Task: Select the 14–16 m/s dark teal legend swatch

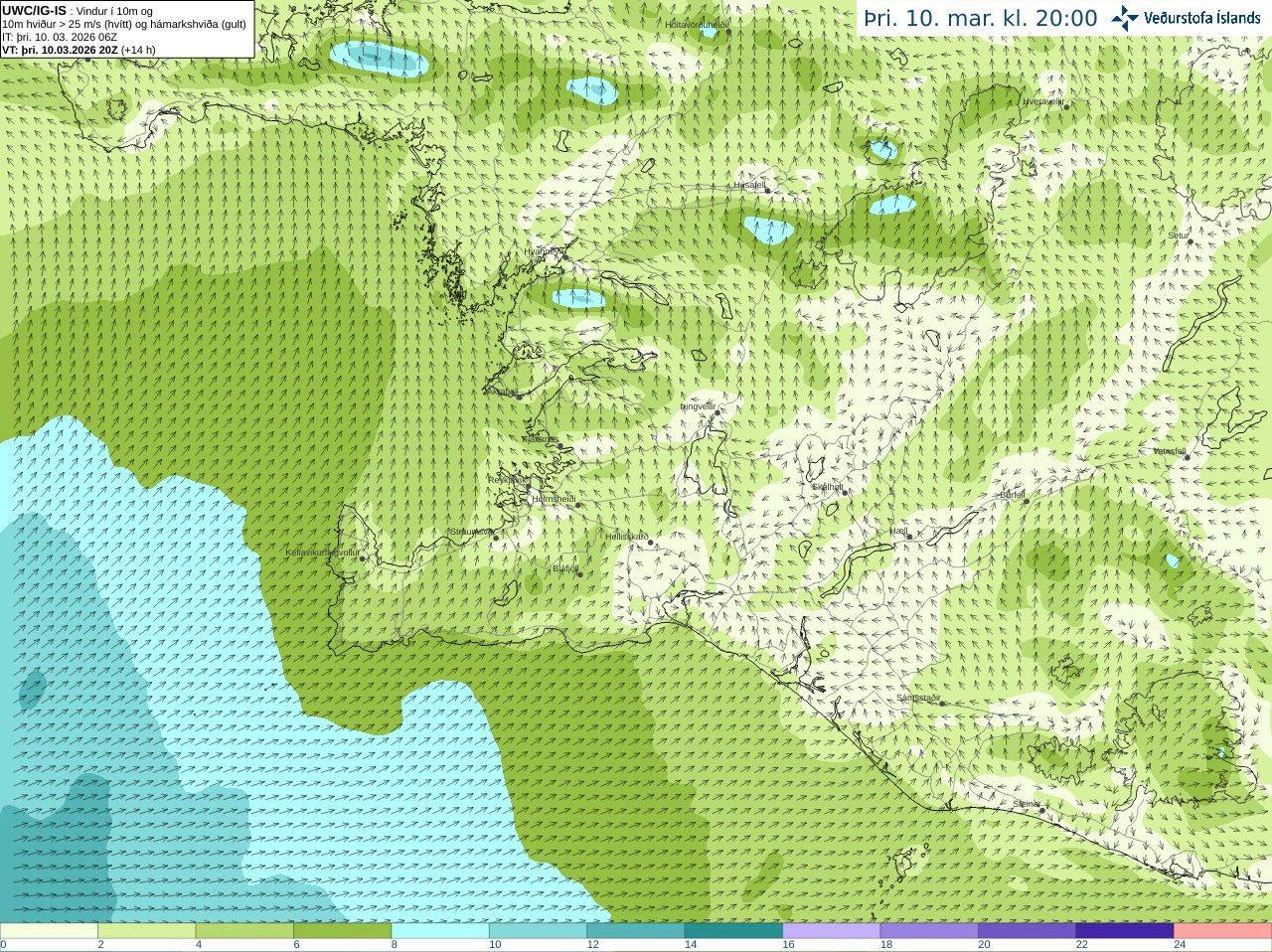Action: (x=733, y=931)
